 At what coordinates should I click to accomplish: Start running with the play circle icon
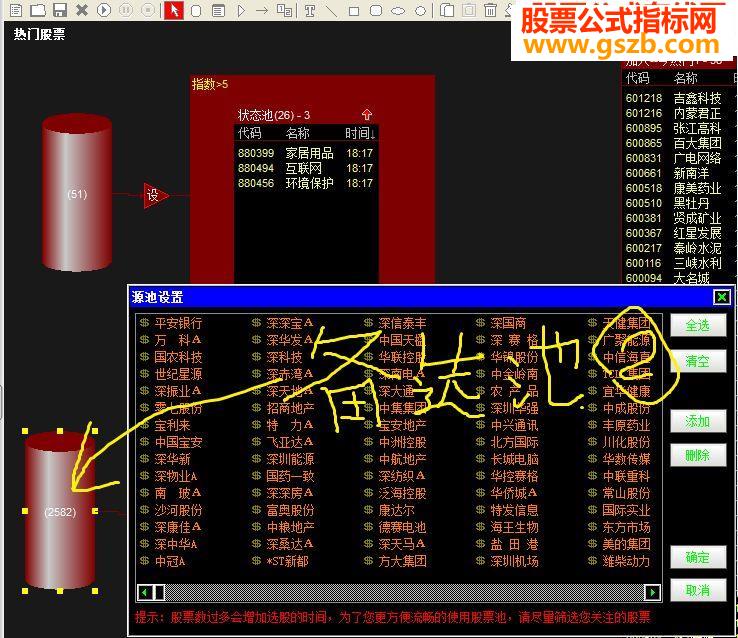click(x=104, y=10)
